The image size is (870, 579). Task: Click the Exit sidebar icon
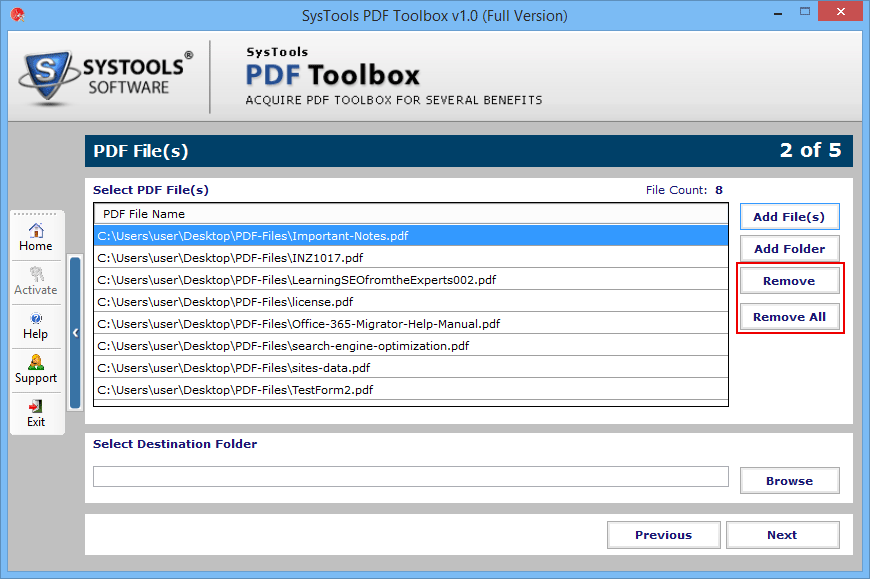point(36,414)
